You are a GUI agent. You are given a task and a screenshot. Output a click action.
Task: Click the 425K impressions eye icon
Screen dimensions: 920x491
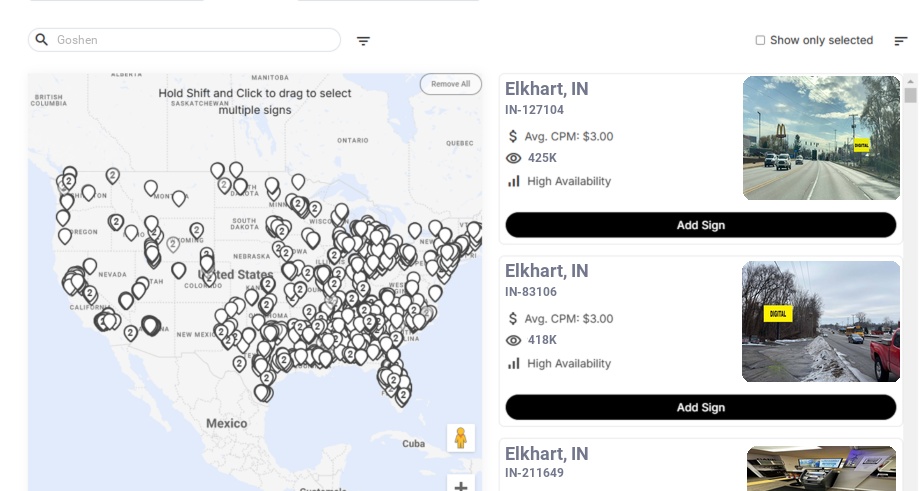(514, 158)
